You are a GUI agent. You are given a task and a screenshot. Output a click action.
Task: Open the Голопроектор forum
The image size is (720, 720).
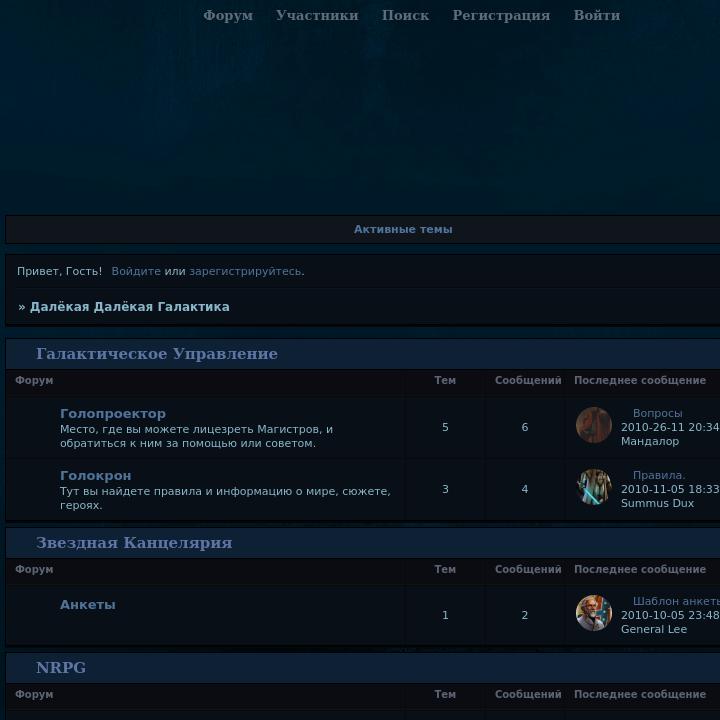tap(112, 414)
